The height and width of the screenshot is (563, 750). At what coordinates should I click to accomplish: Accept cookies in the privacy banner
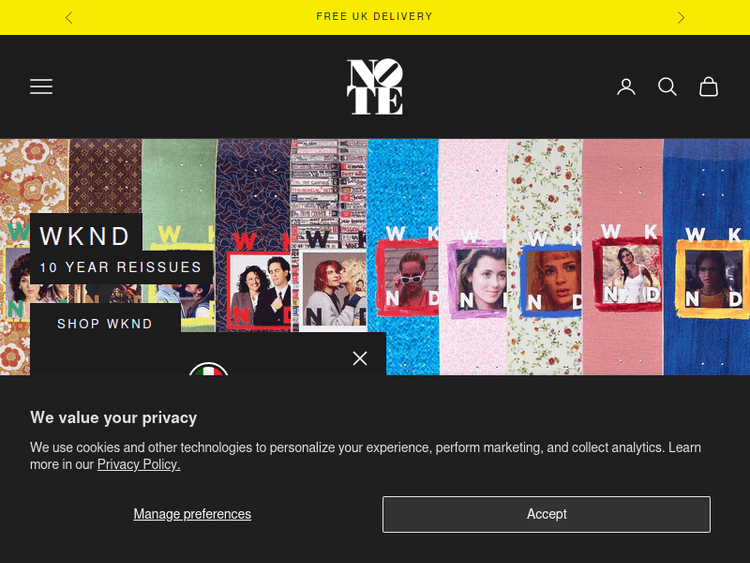546,514
